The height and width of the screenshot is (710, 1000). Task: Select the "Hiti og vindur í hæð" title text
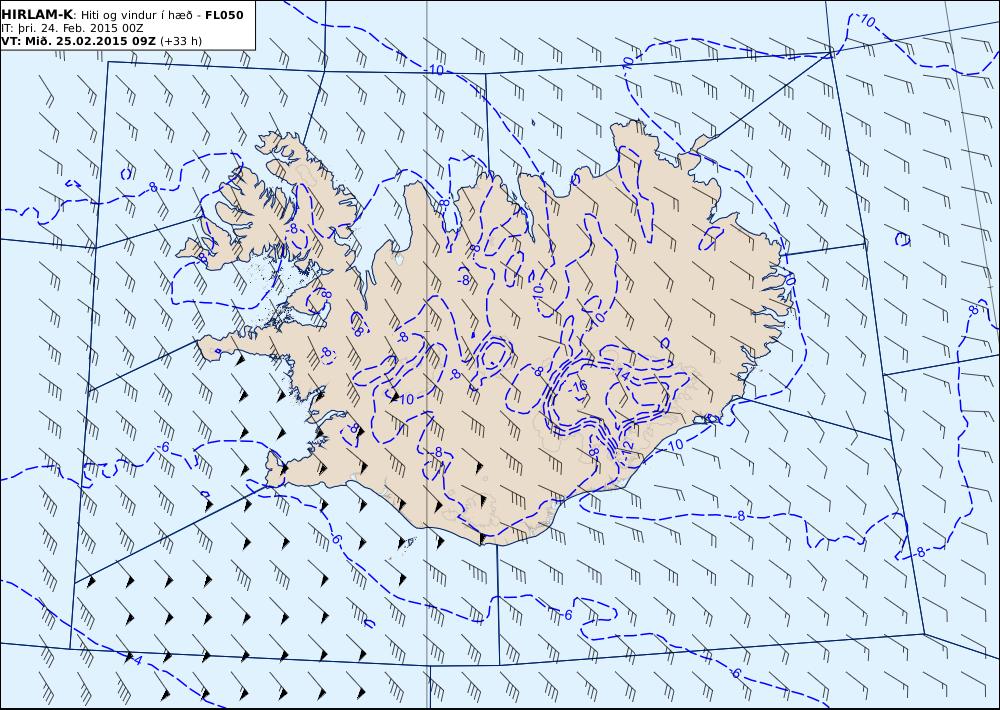point(136,15)
